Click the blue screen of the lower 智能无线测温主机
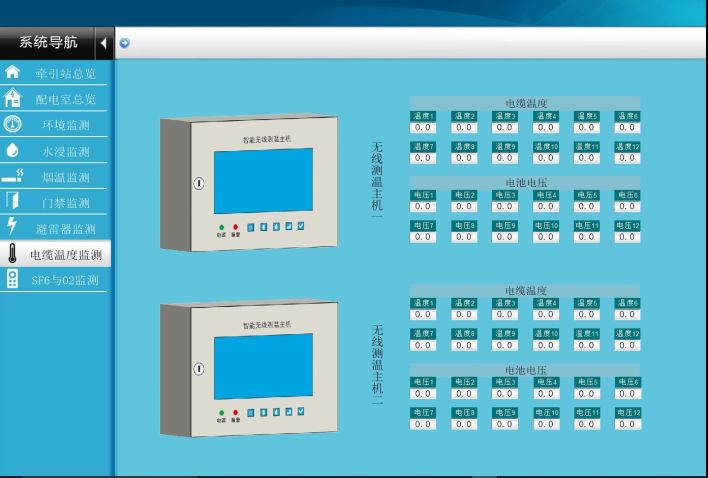Image resolution: width=708 pixels, height=478 pixels. [x=263, y=367]
